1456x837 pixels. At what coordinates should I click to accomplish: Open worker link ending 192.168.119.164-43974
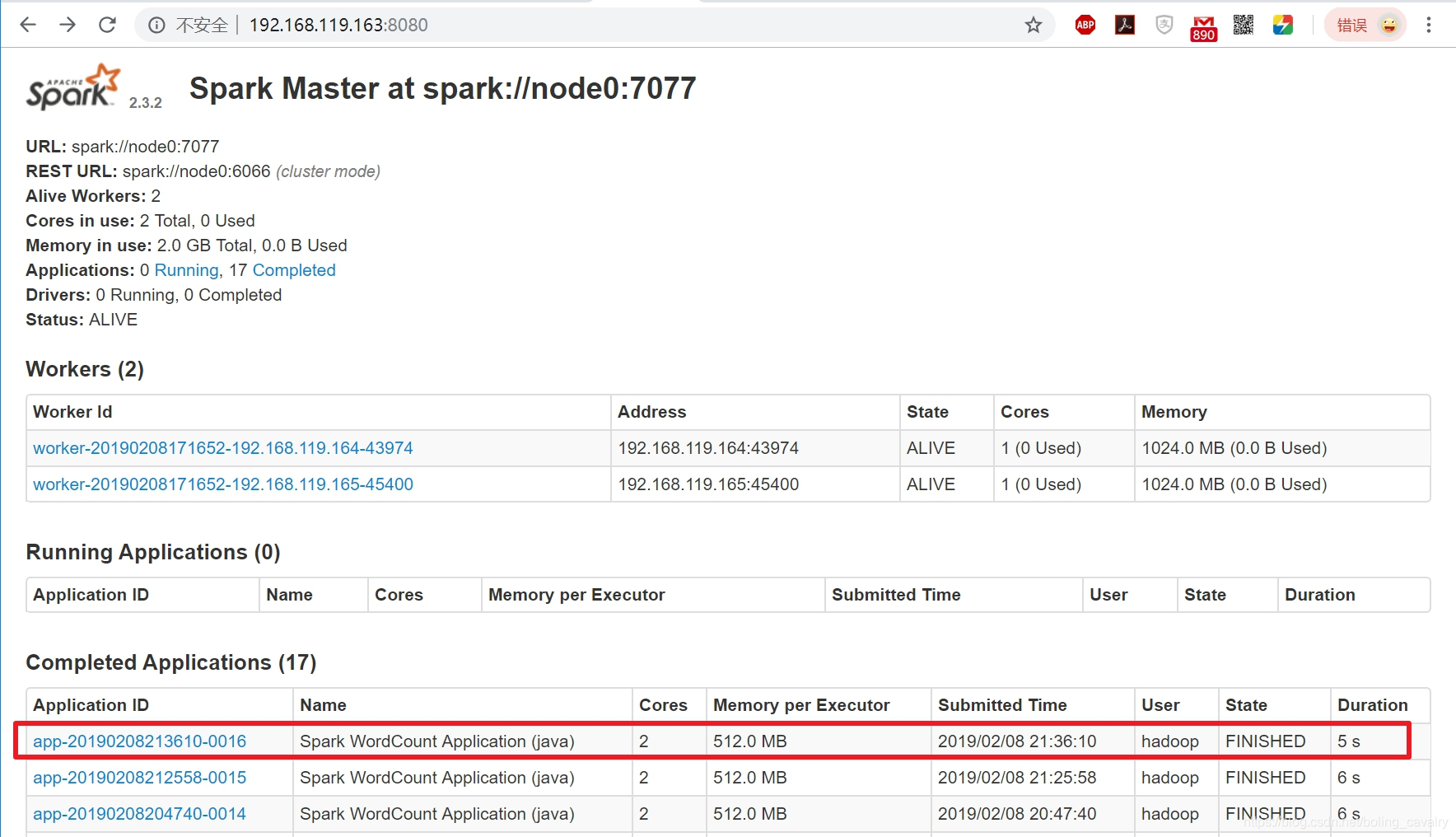pyautogui.click(x=223, y=448)
